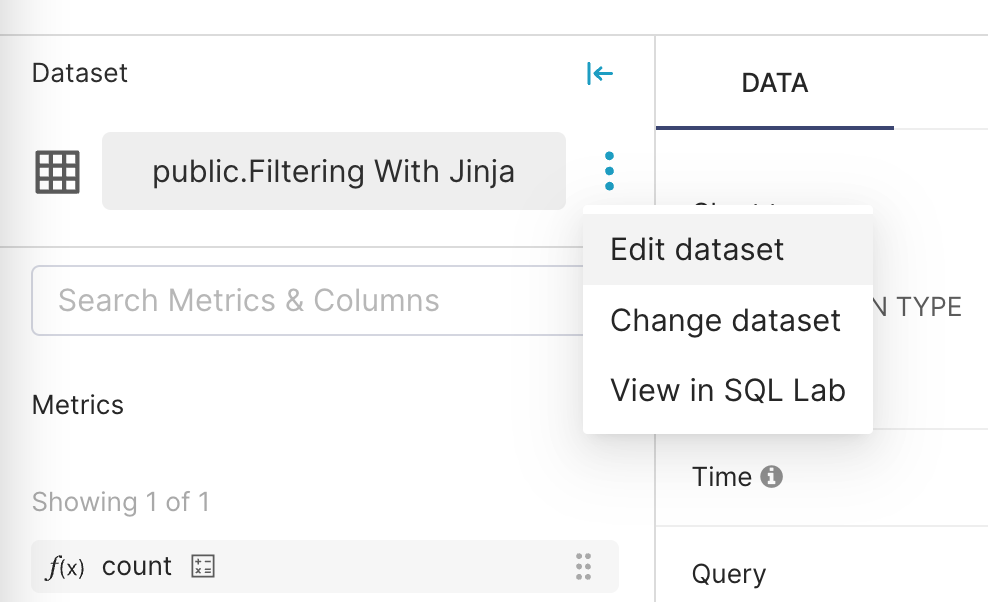The image size is (988, 602).
Task: Expand the Time section
Action: 721,477
